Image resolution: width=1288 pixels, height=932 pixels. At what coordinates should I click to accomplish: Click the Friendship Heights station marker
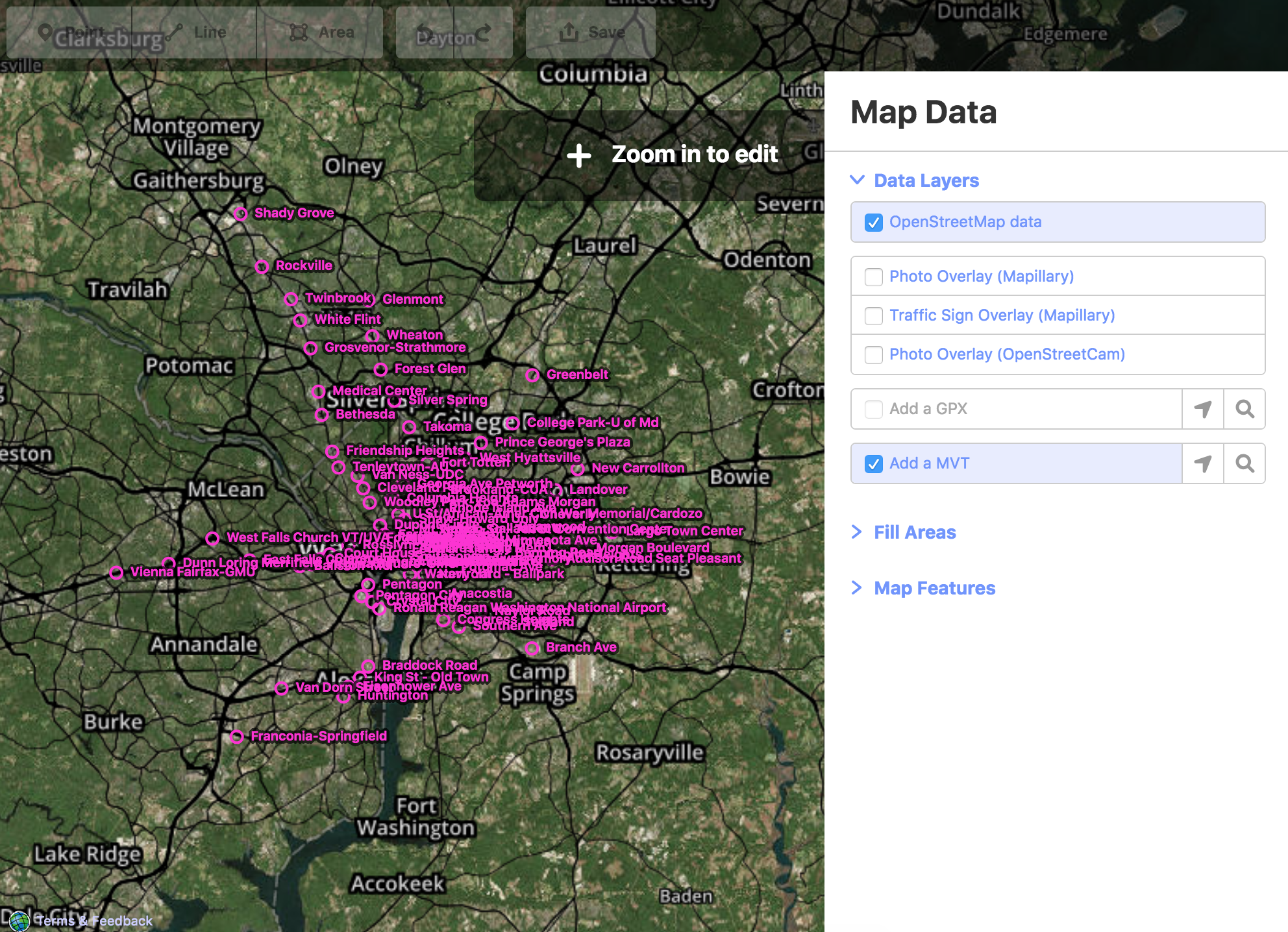(332, 452)
